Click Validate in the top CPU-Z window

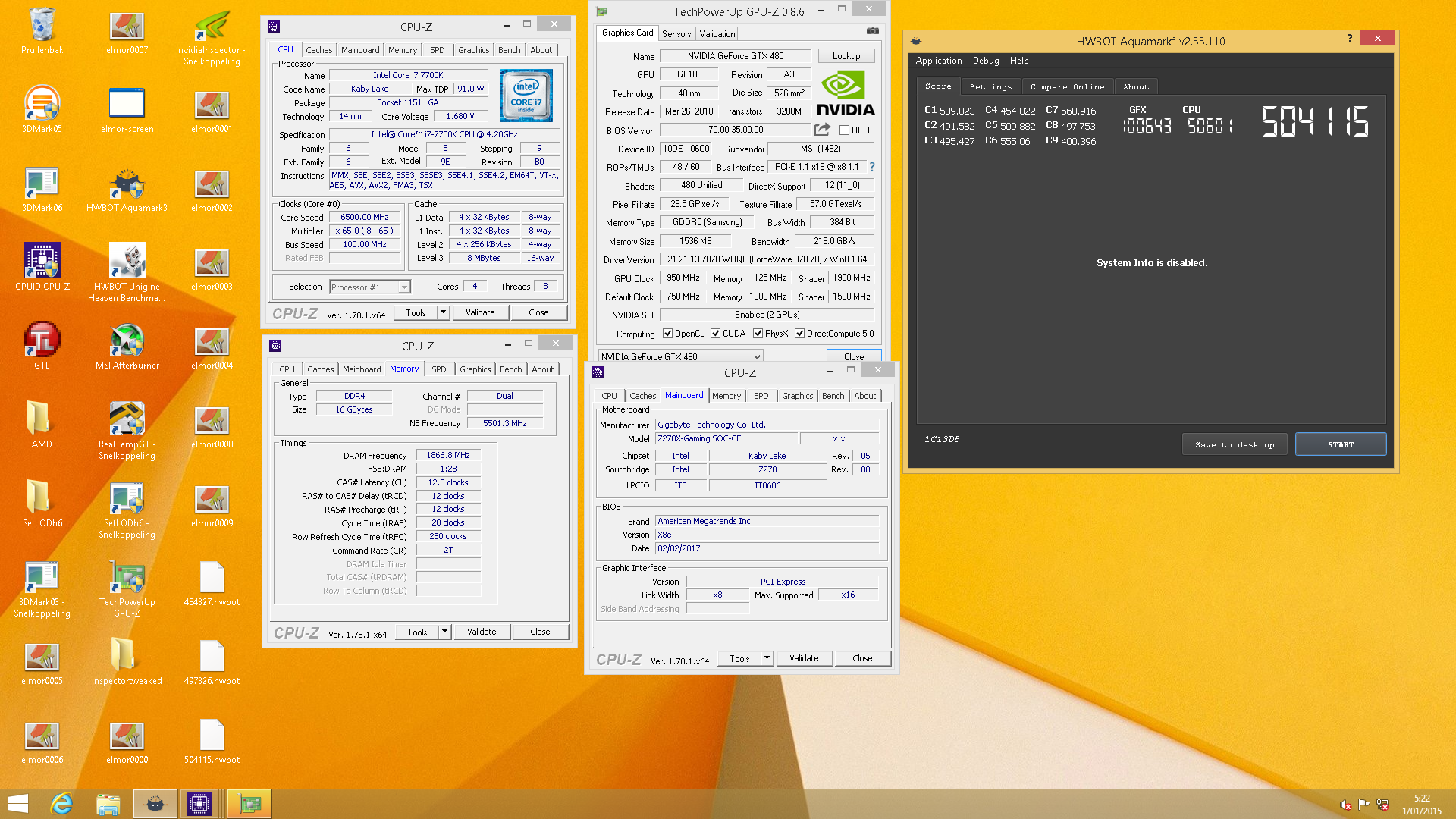[480, 312]
